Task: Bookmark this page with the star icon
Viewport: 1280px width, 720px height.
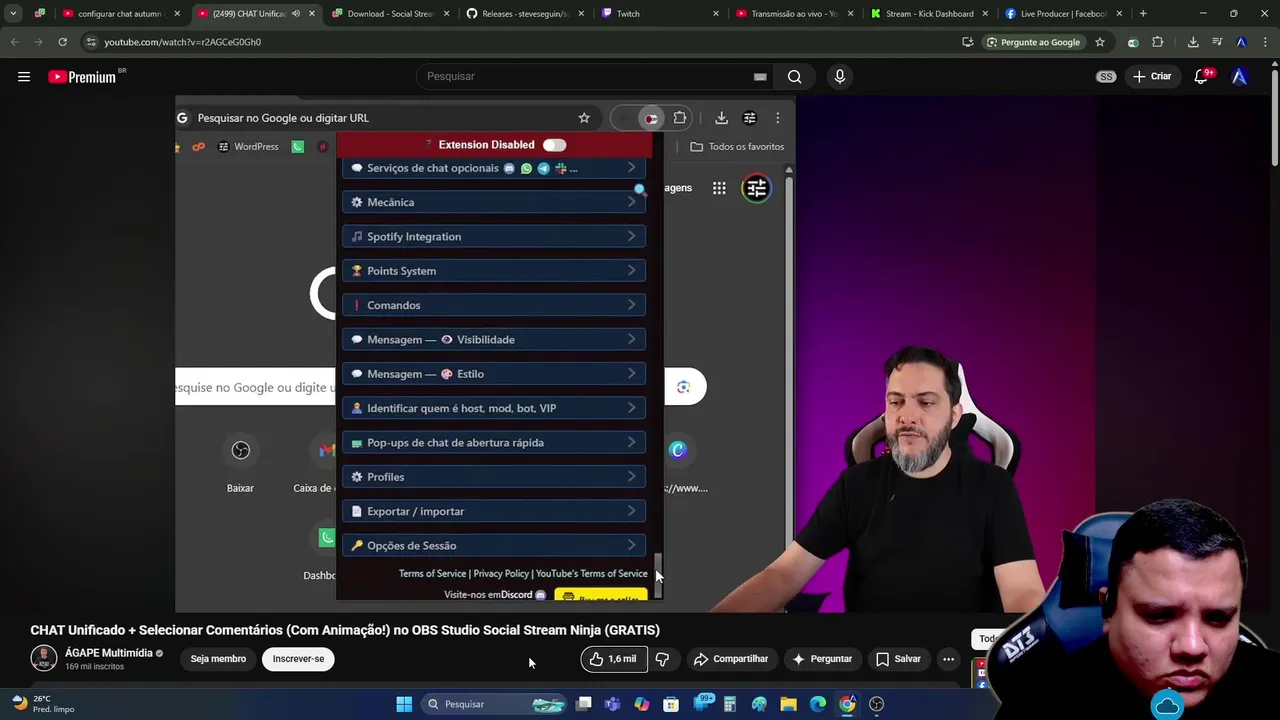Action: pos(1100,42)
